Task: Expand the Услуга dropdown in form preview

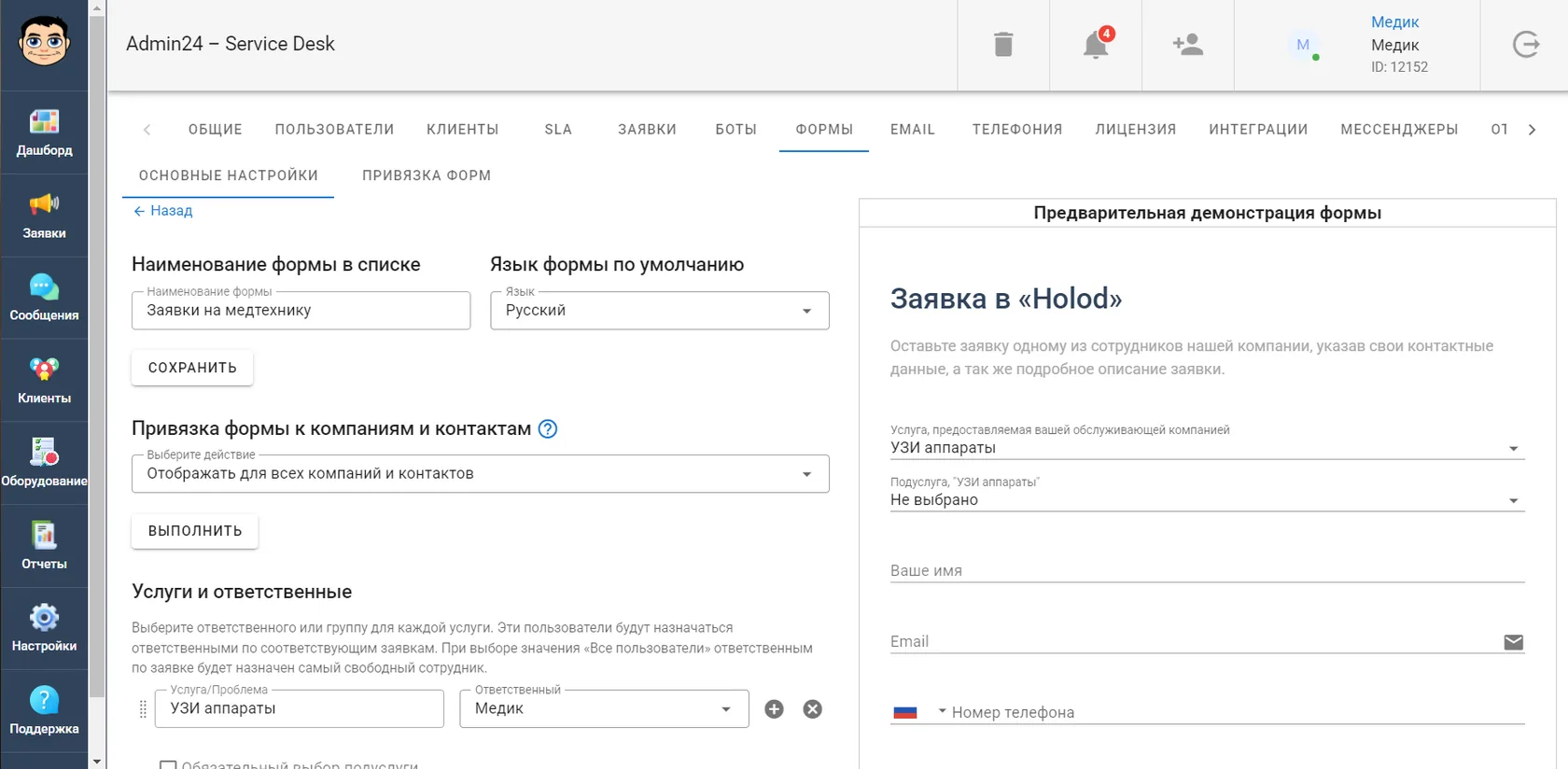Action: (1207, 448)
